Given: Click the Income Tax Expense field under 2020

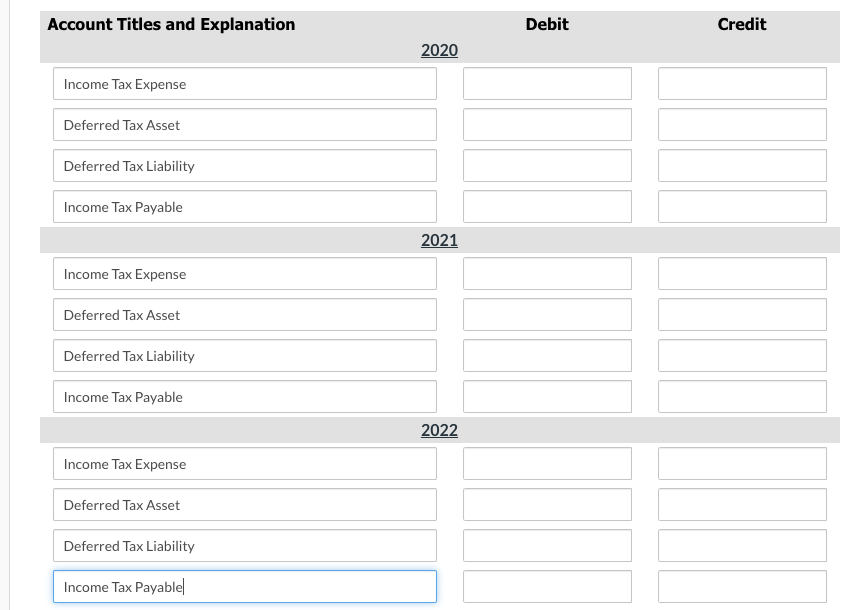Looking at the screenshot, I should [x=245, y=84].
